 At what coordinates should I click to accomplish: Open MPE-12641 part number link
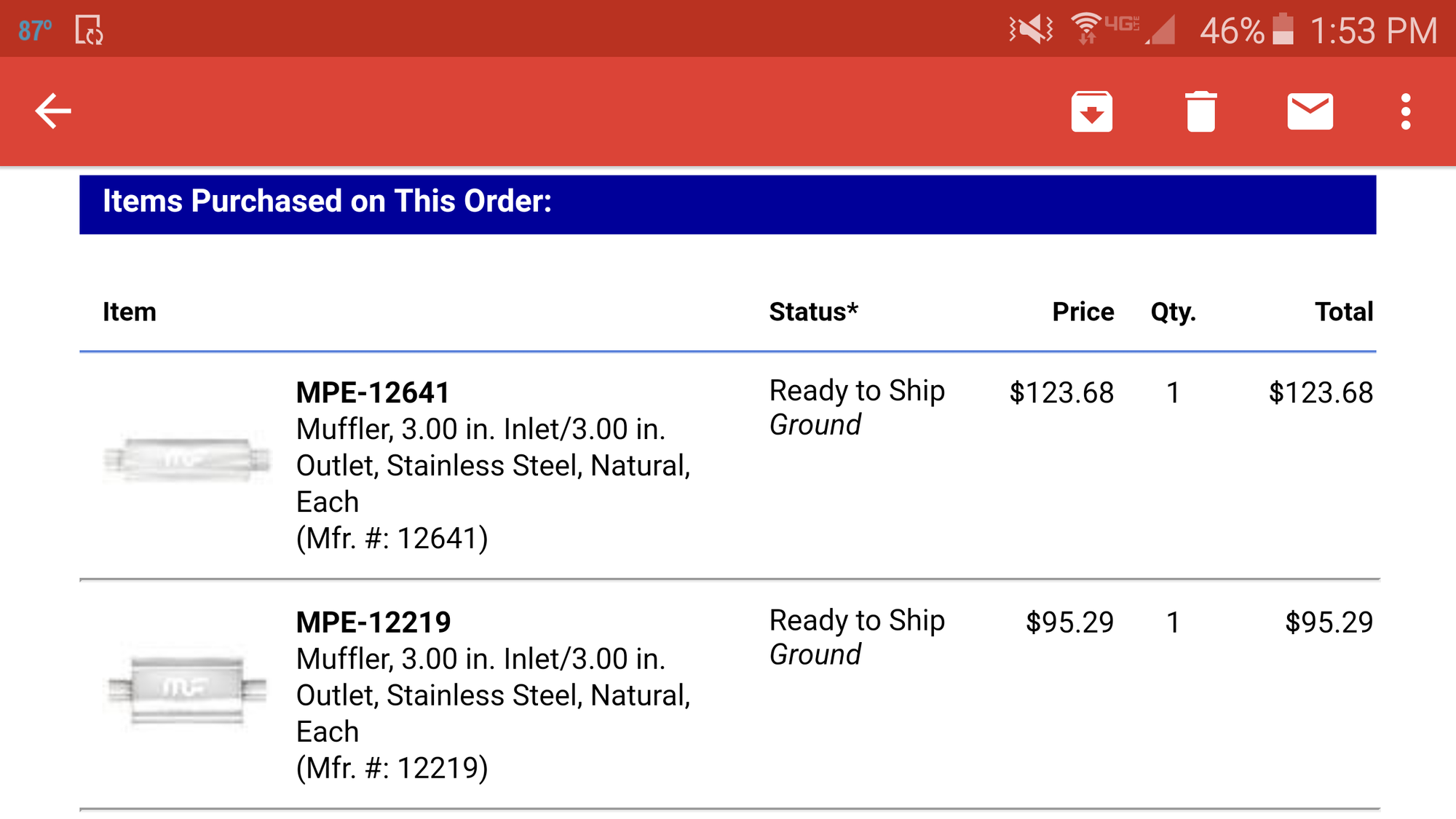(373, 393)
